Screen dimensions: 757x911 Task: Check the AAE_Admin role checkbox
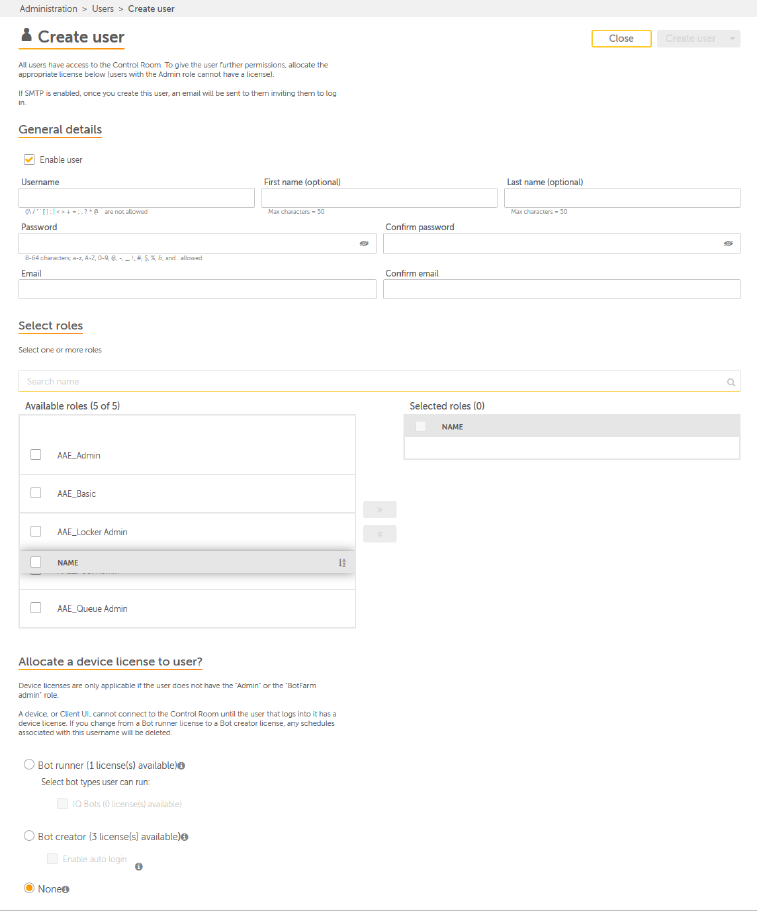coord(35,455)
